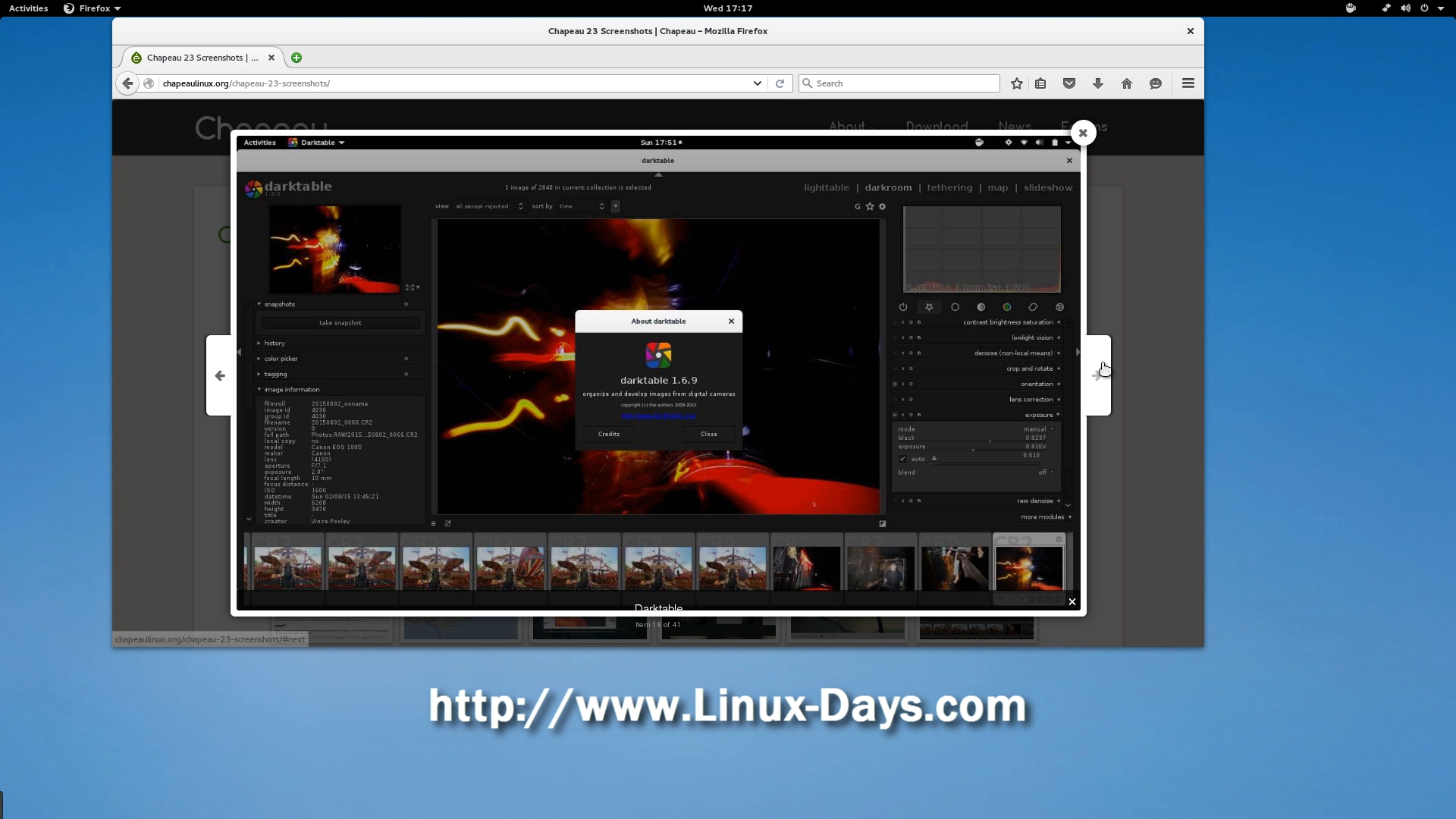Viewport: 1456px width, 819px height.
Task: Click the tethering tab in darktable screenshot
Action: pyautogui.click(x=949, y=188)
